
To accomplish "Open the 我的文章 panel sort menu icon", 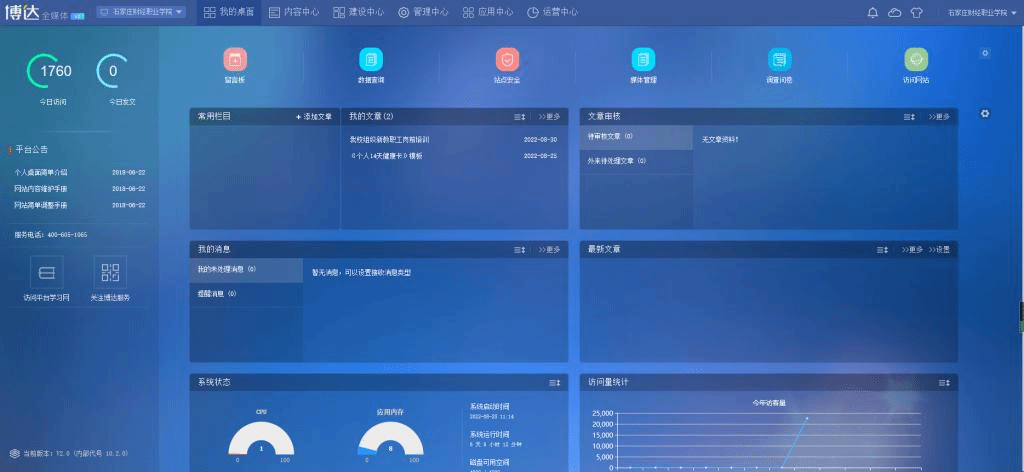I will click(x=520, y=117).
